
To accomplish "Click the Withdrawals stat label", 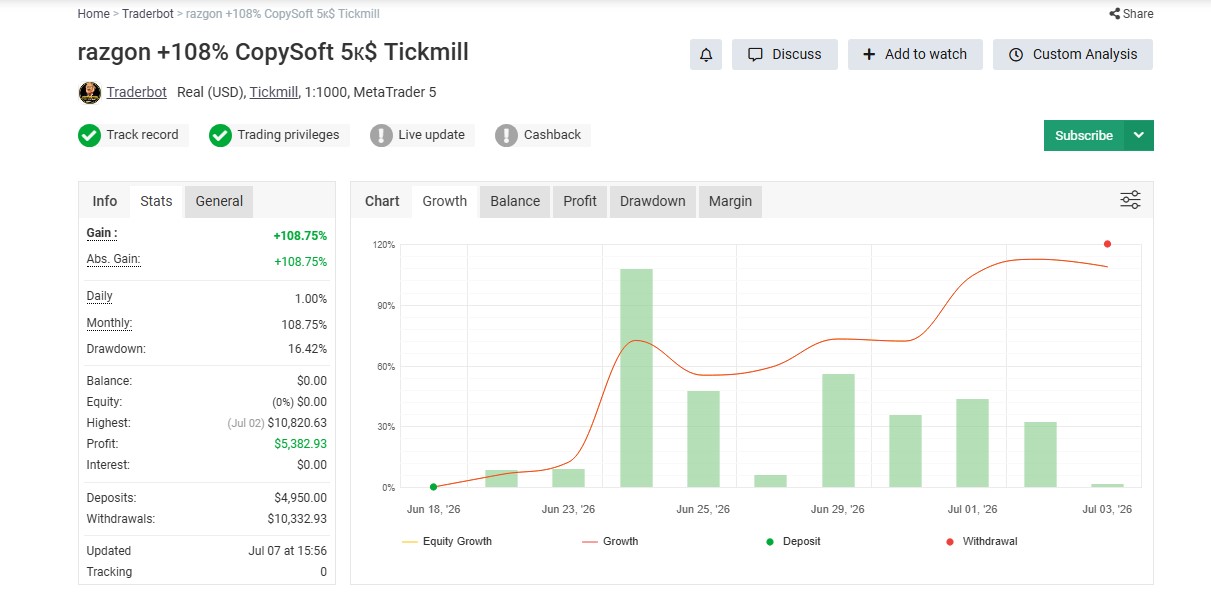I will pos(121,519).
